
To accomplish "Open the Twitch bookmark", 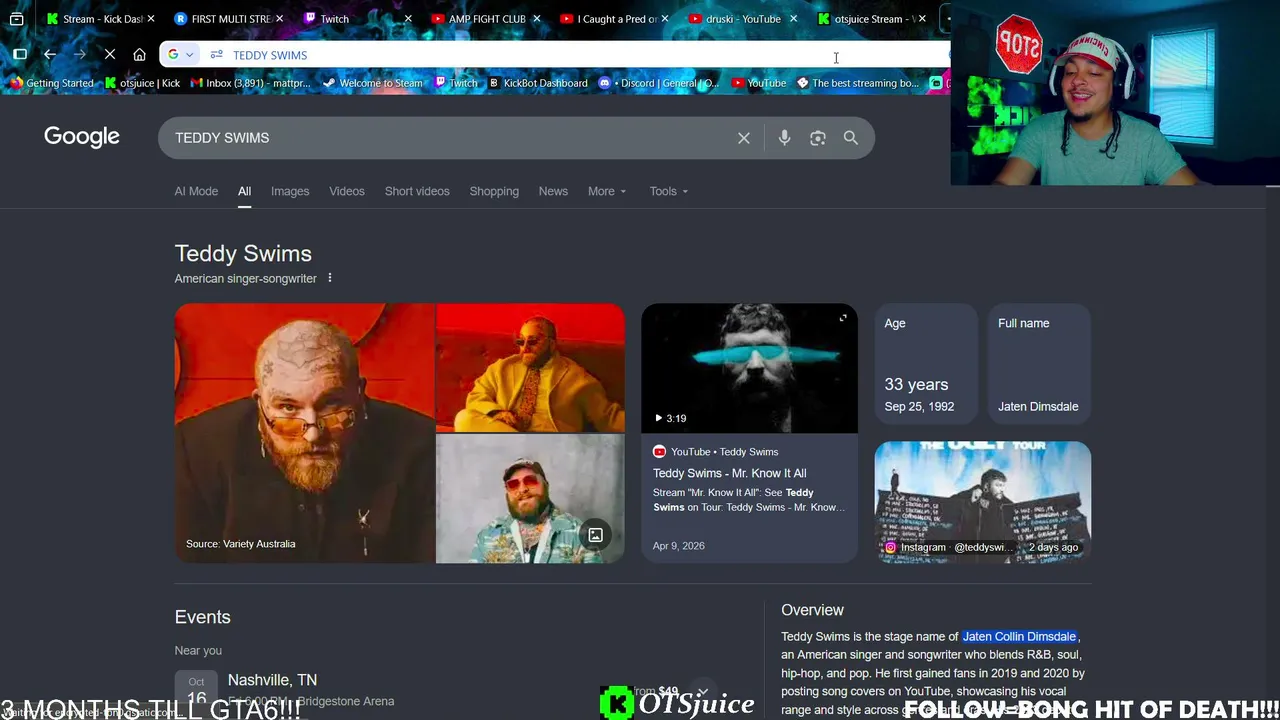I will [456, 83].
